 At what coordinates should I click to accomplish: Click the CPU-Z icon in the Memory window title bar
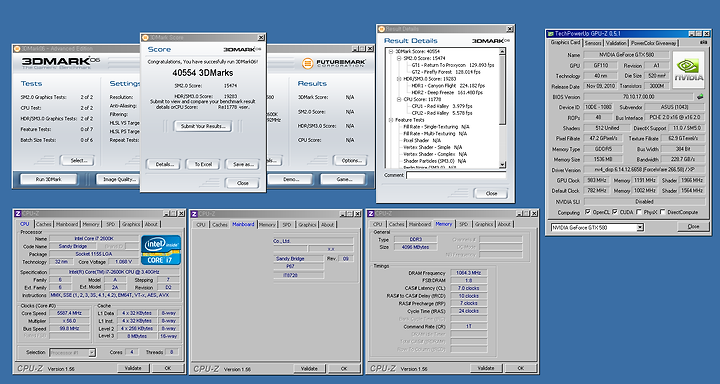371,214
